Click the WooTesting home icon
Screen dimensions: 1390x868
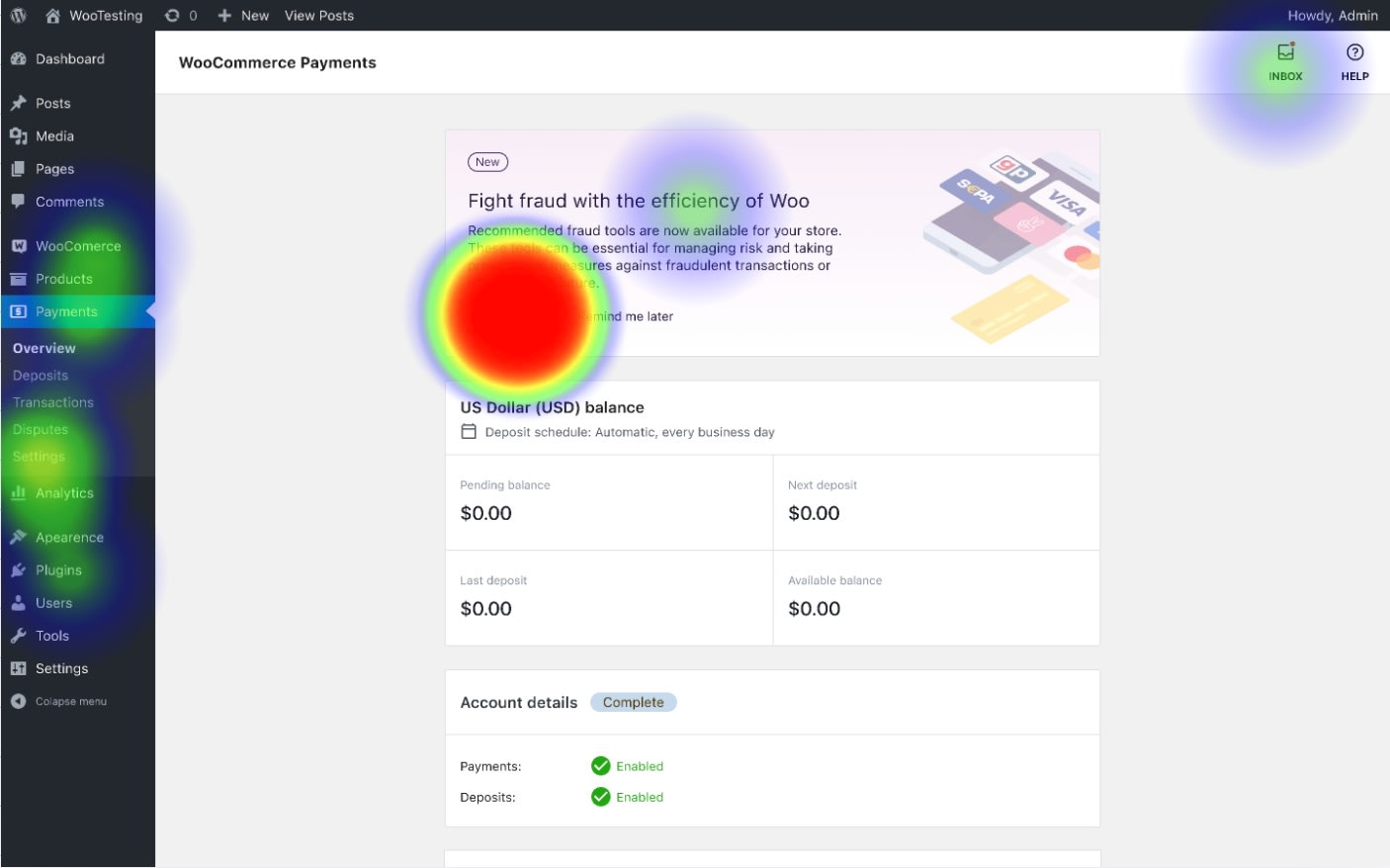click(52, 16)
